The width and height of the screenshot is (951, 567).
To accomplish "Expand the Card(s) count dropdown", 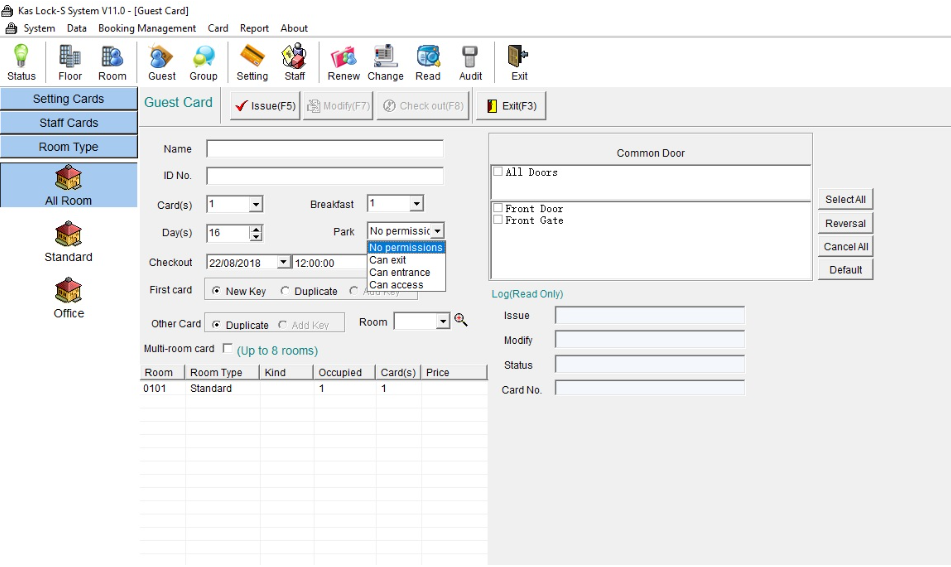I will pos(256,204).
